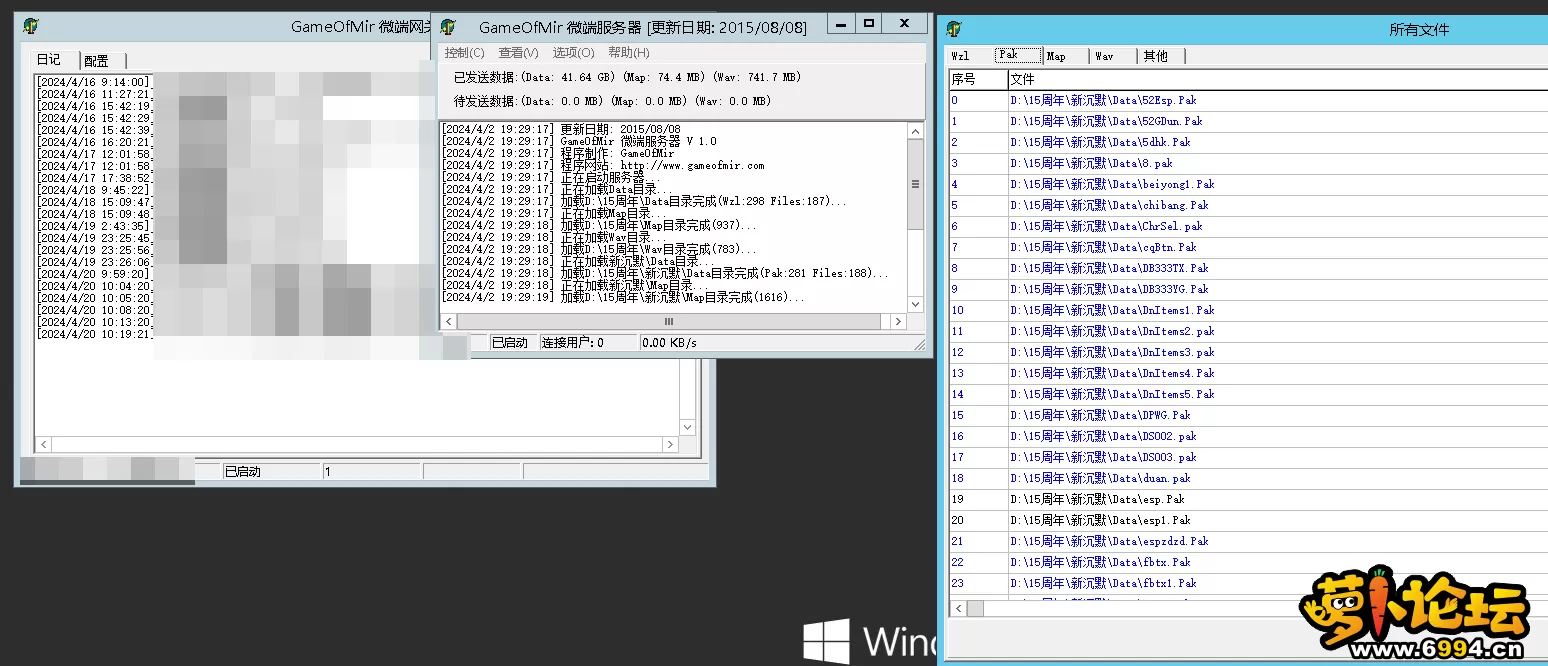Click log line 正在启动服务器
1548x666 pixels.
(551, 177)
